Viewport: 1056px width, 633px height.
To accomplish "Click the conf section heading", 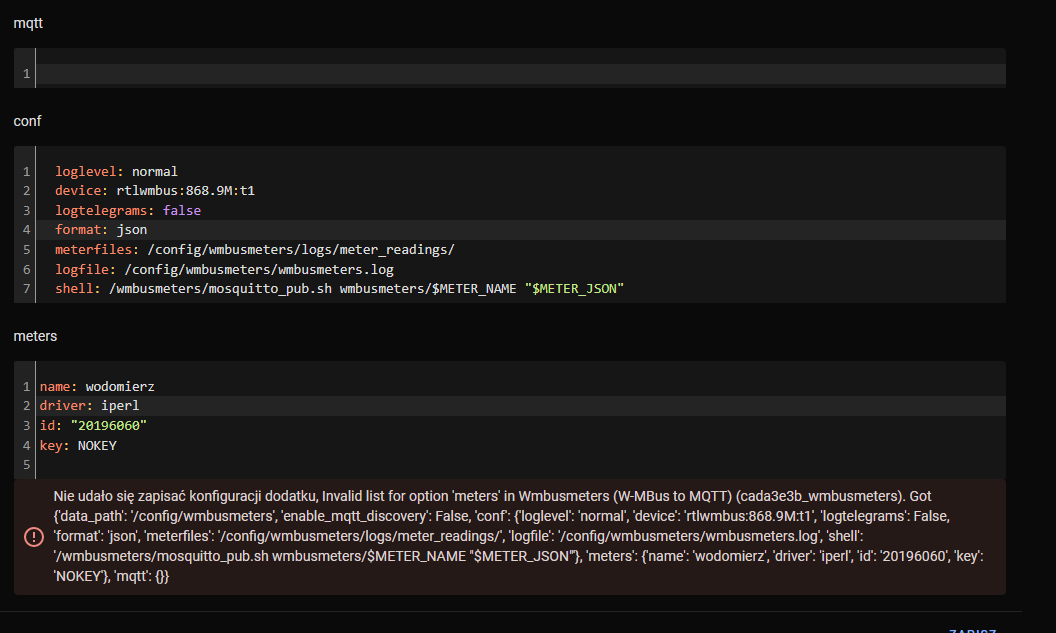I will click(x=27, y=120).
